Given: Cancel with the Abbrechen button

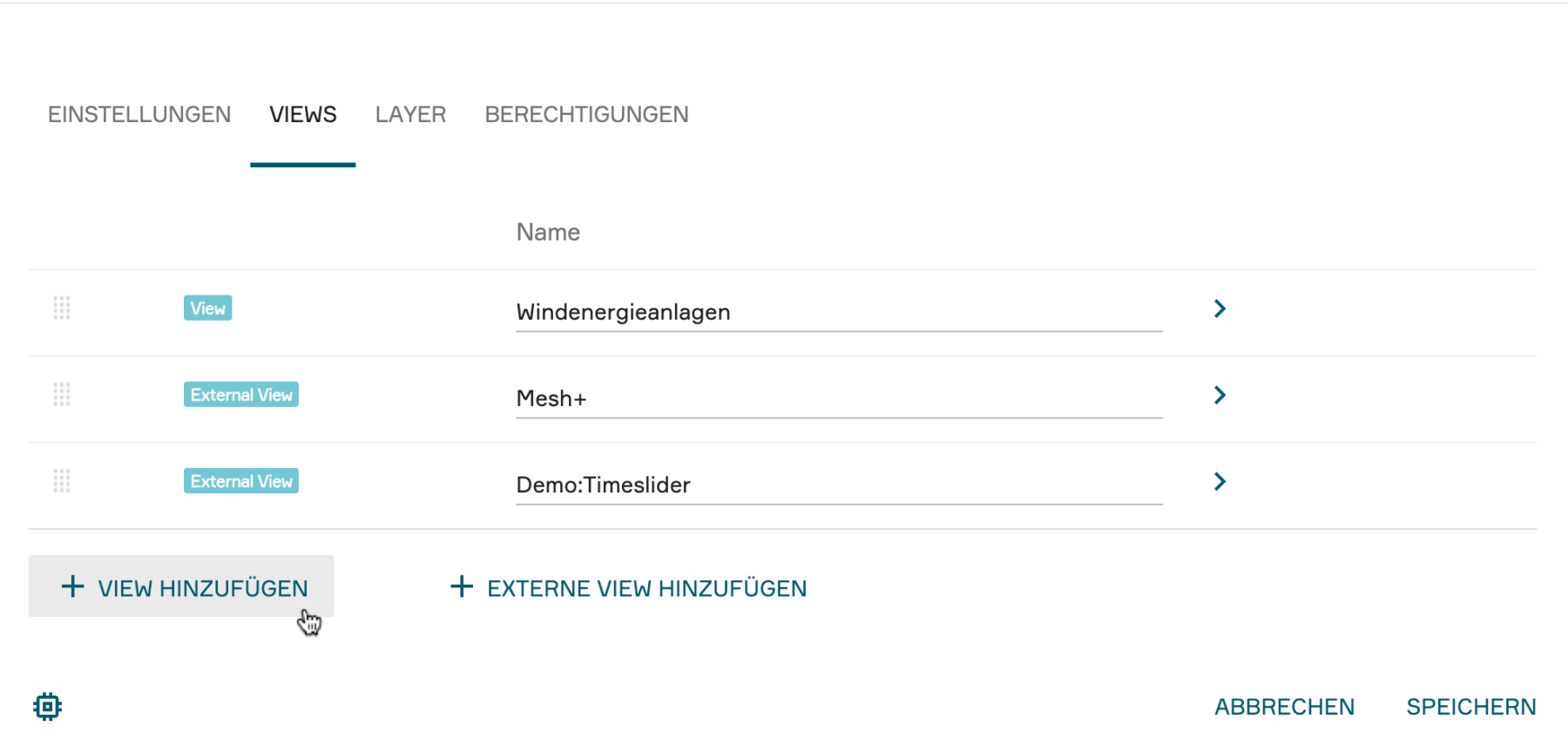Looking at the screenshot, I should click(x=1284, y=707).
